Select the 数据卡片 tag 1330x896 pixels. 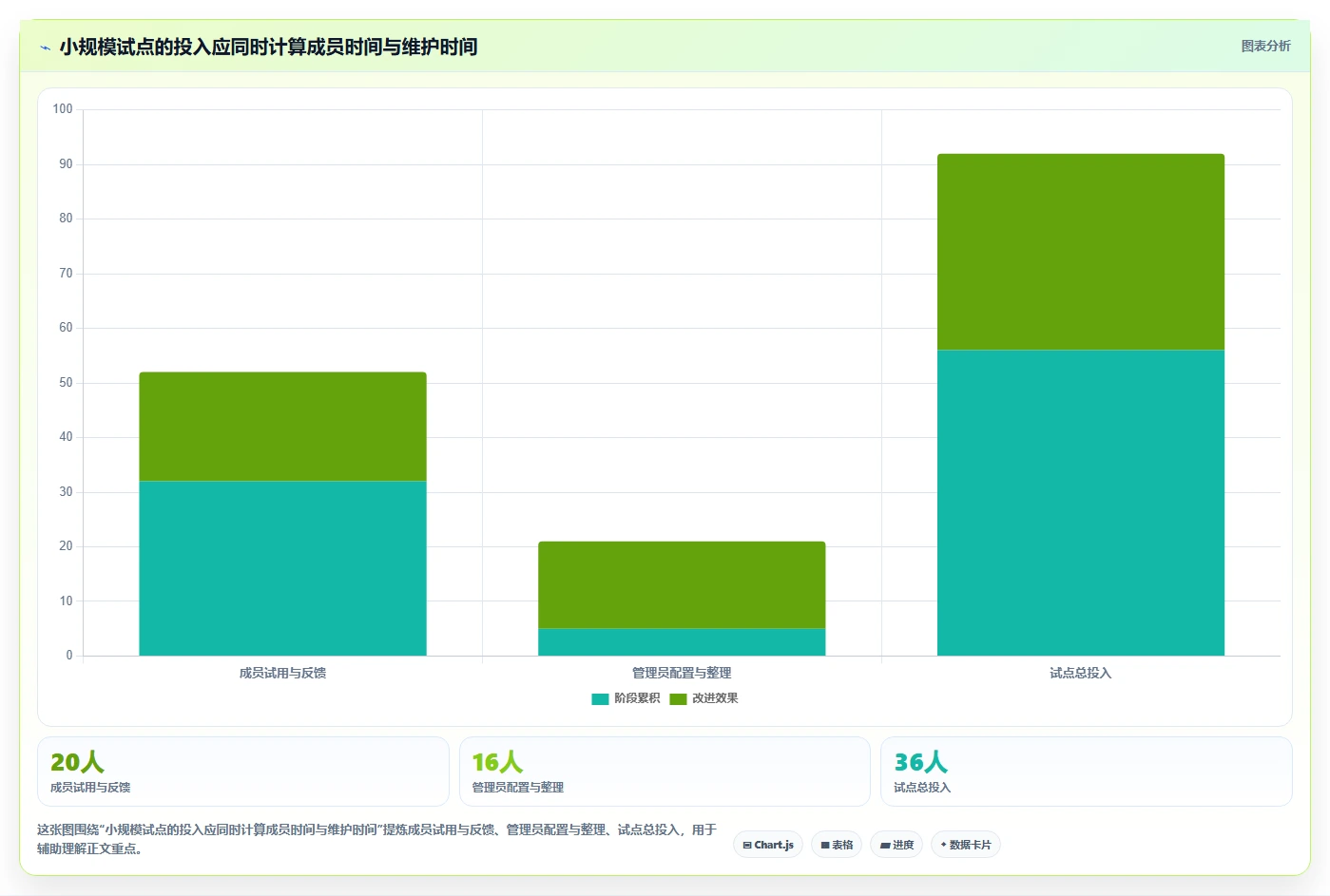point(966,845)
